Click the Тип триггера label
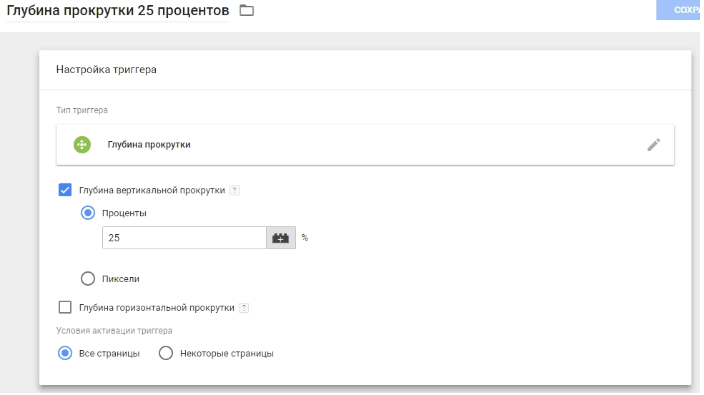704x395 pixels. [82, 110]
